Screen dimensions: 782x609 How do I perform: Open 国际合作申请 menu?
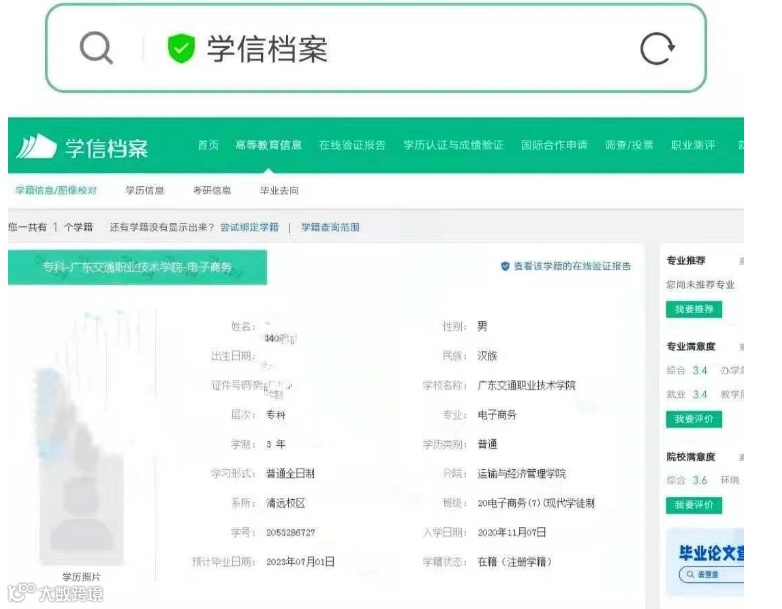coord(554,145)
